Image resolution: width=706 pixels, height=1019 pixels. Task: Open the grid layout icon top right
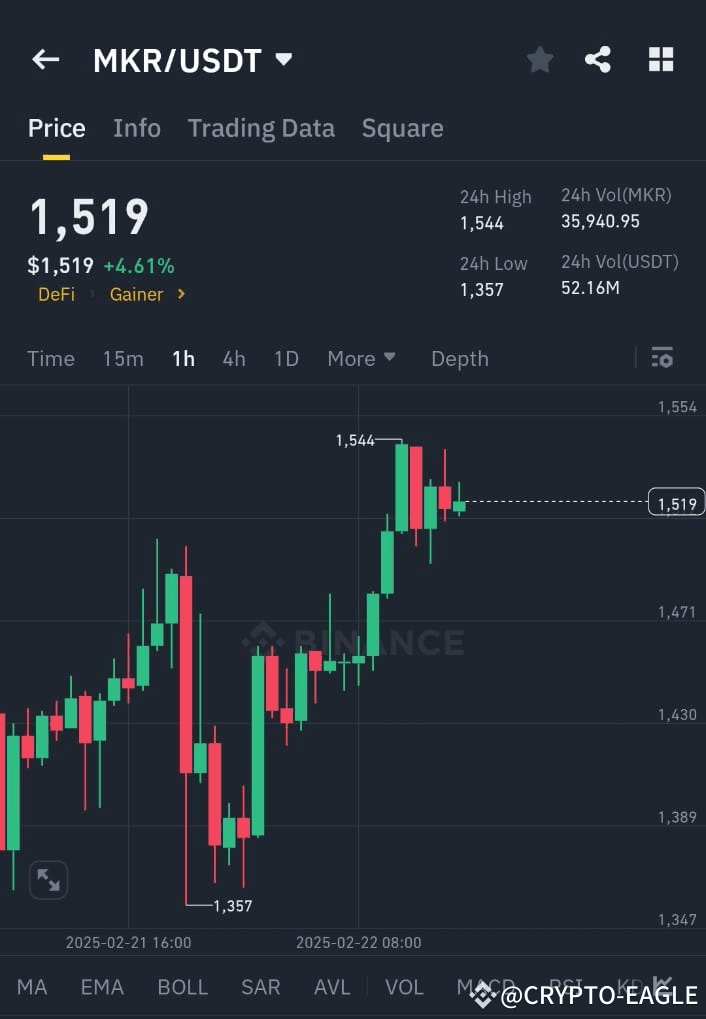(661, 59)
